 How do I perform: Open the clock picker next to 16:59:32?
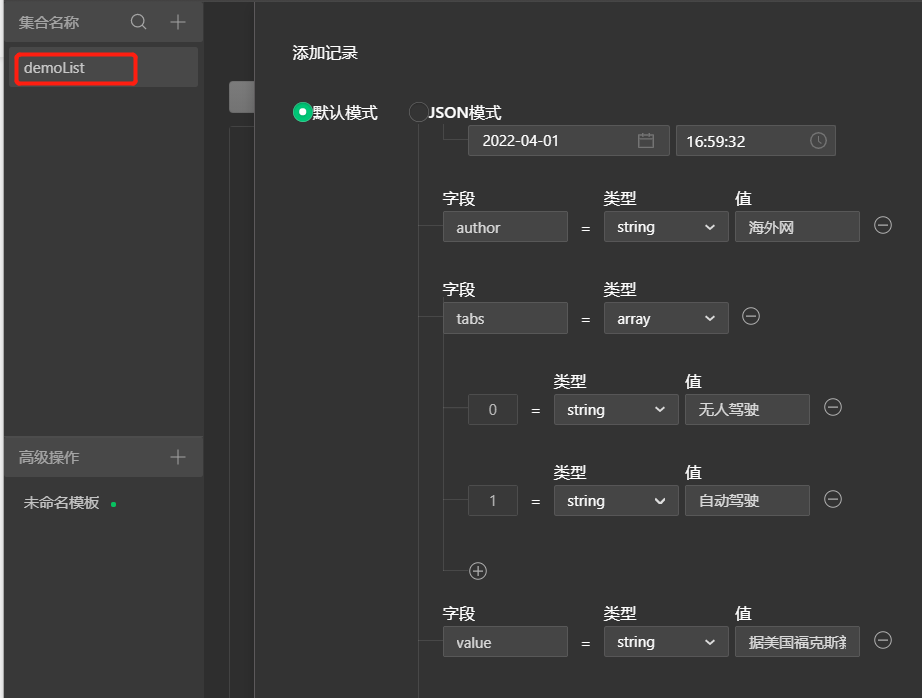(x=819, y=140)
